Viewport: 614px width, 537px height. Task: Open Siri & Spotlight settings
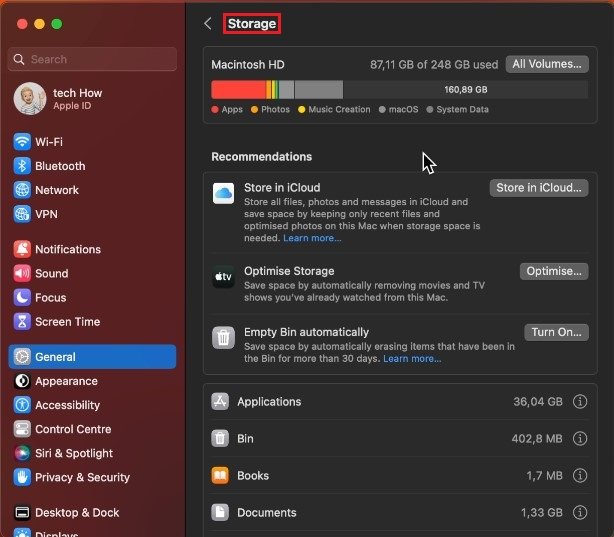coord(92,453)
